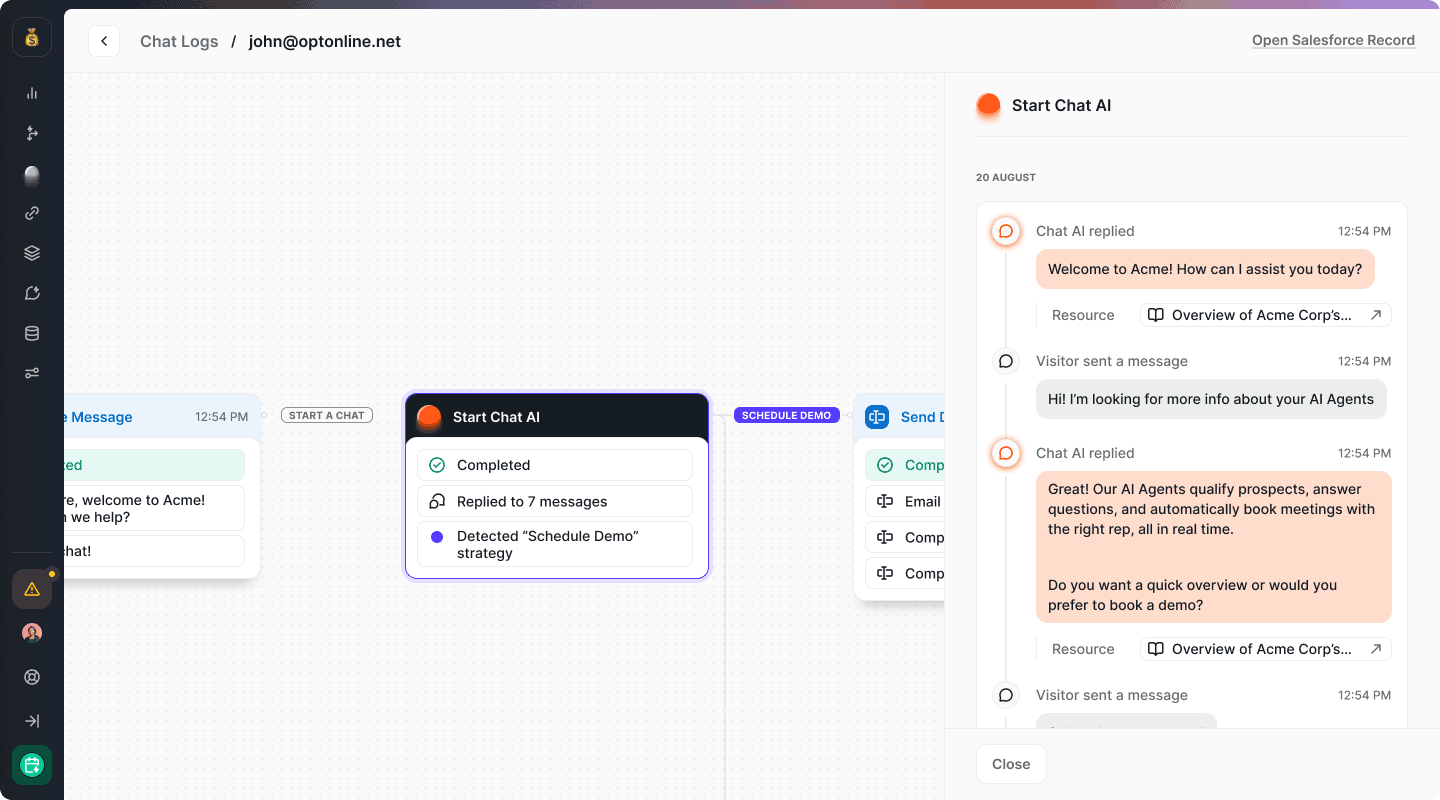Click the sign-out arrow icon in the sidebar
The image size is (1440, 800).
31,721
